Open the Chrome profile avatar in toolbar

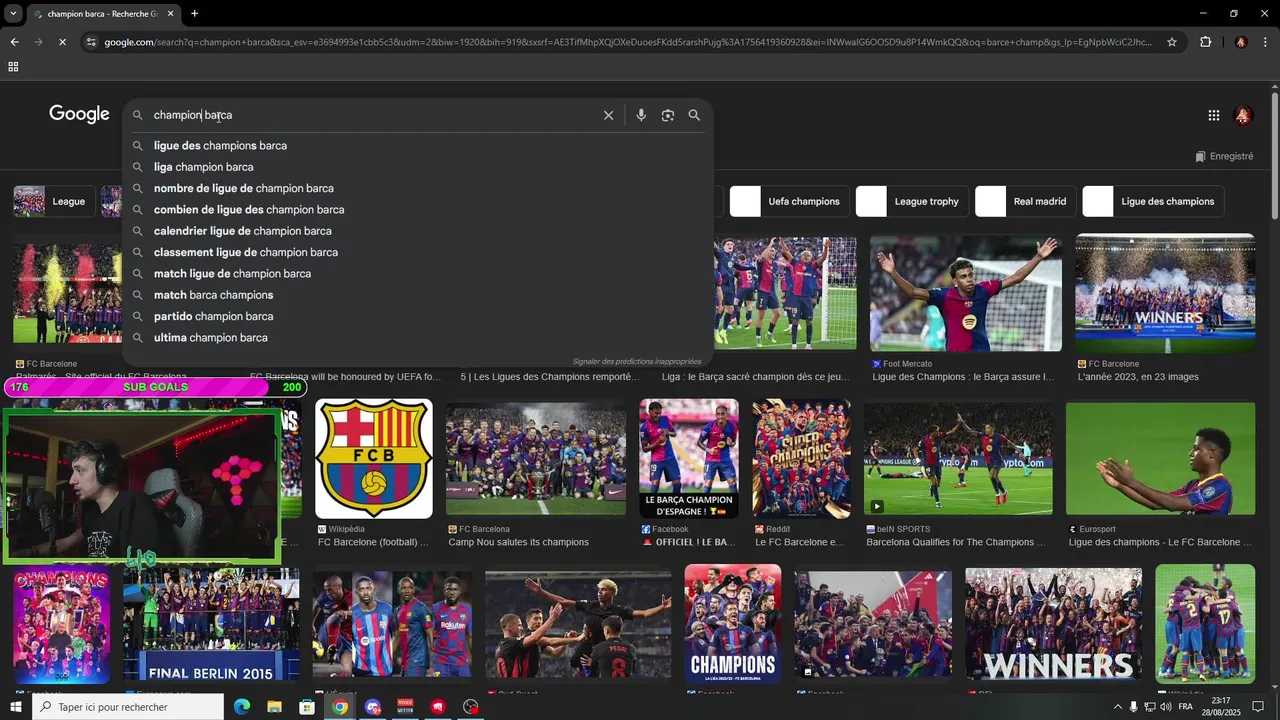pyautogui.click(x=1241, y=42)
